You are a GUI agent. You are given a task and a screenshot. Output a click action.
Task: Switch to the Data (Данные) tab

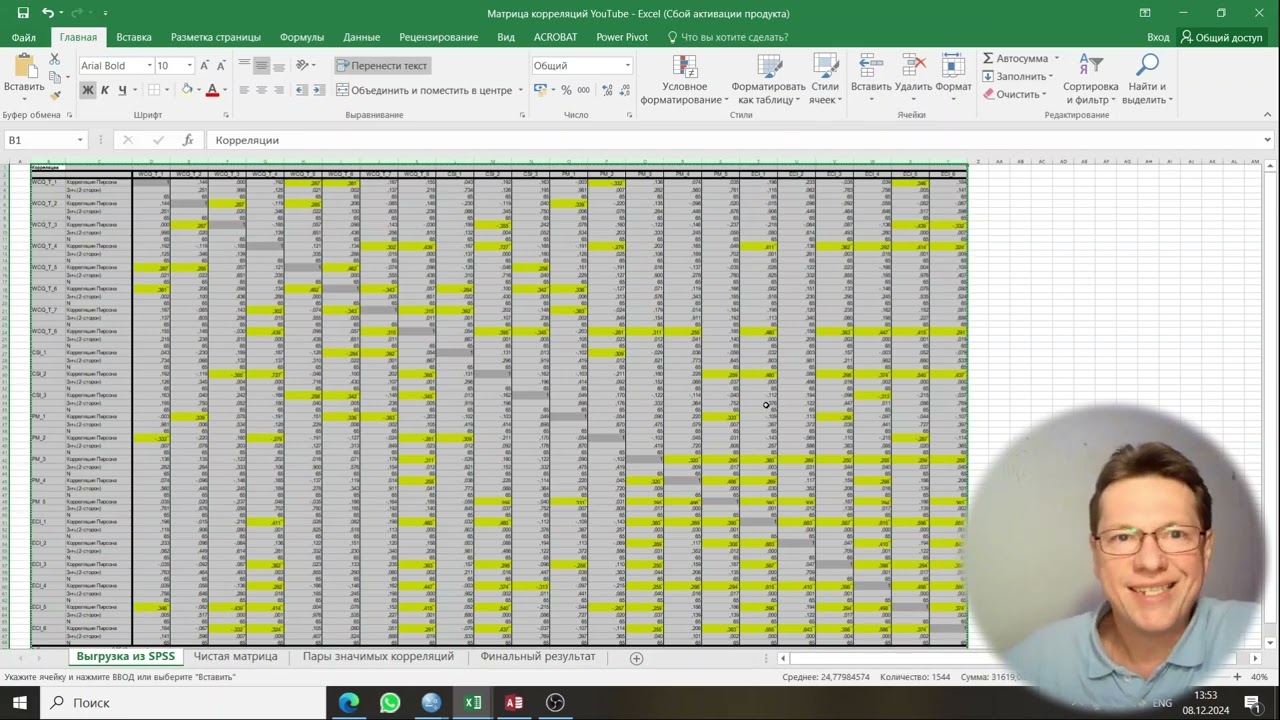coord(361,37)
